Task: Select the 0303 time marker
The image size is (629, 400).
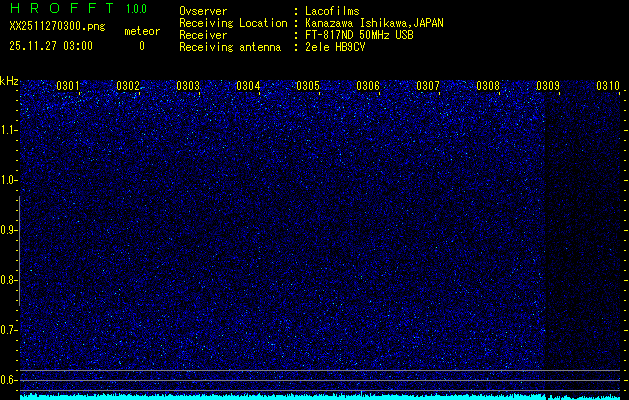Action: (x=188, y=86)
